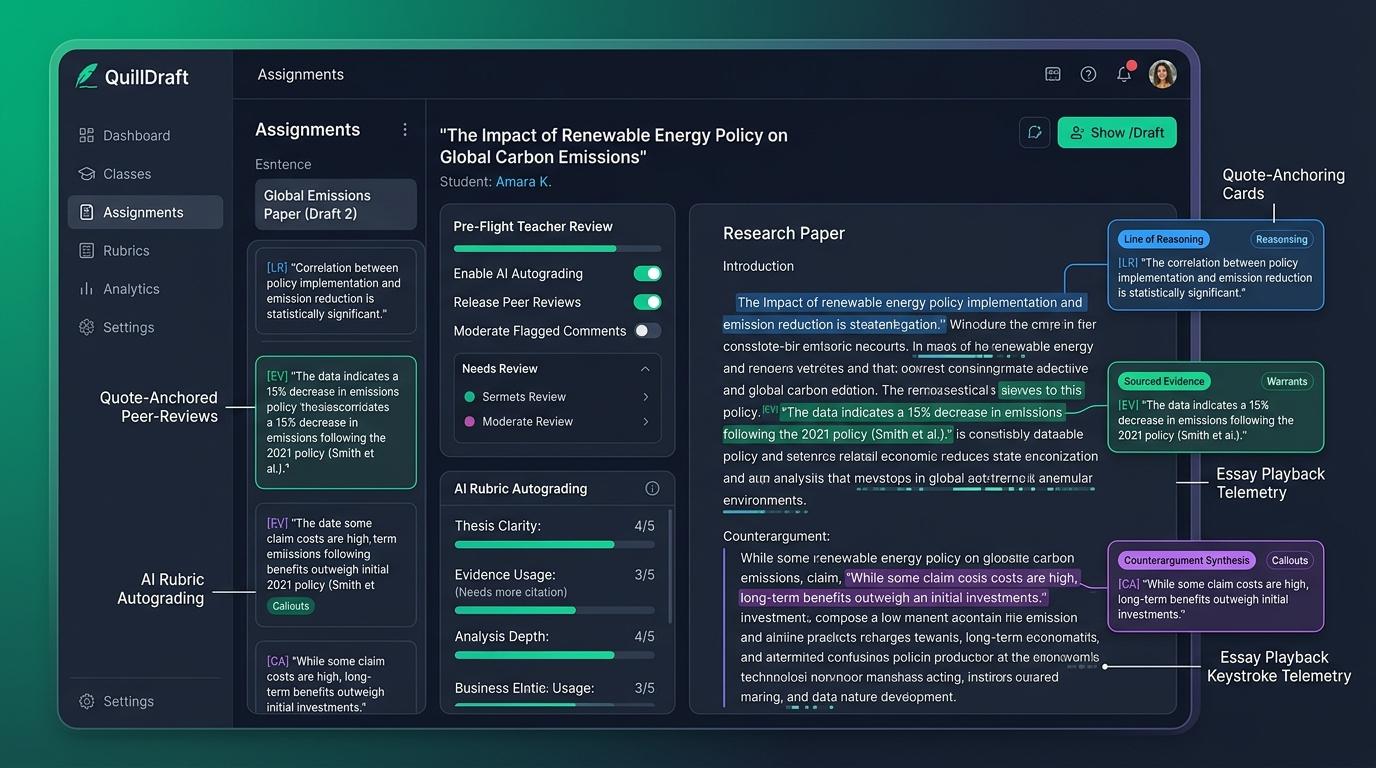The image size is (1376, 768).
Task: Click the Show /Draft button
Action: (1117, 132)
